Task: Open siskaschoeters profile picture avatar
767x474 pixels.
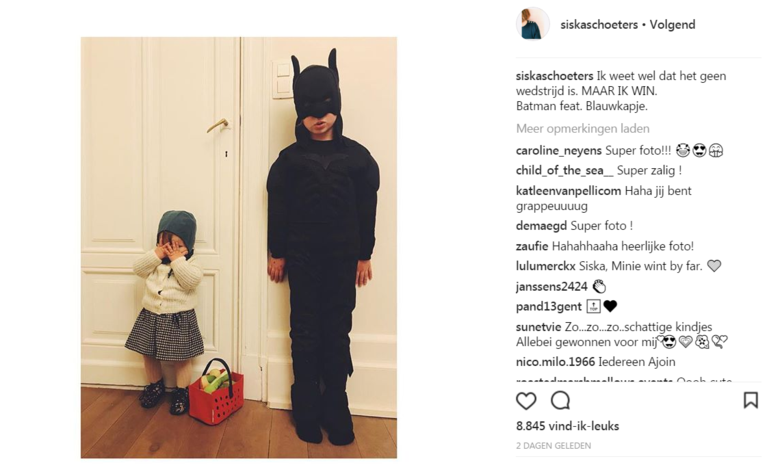Action: point(533,23)
